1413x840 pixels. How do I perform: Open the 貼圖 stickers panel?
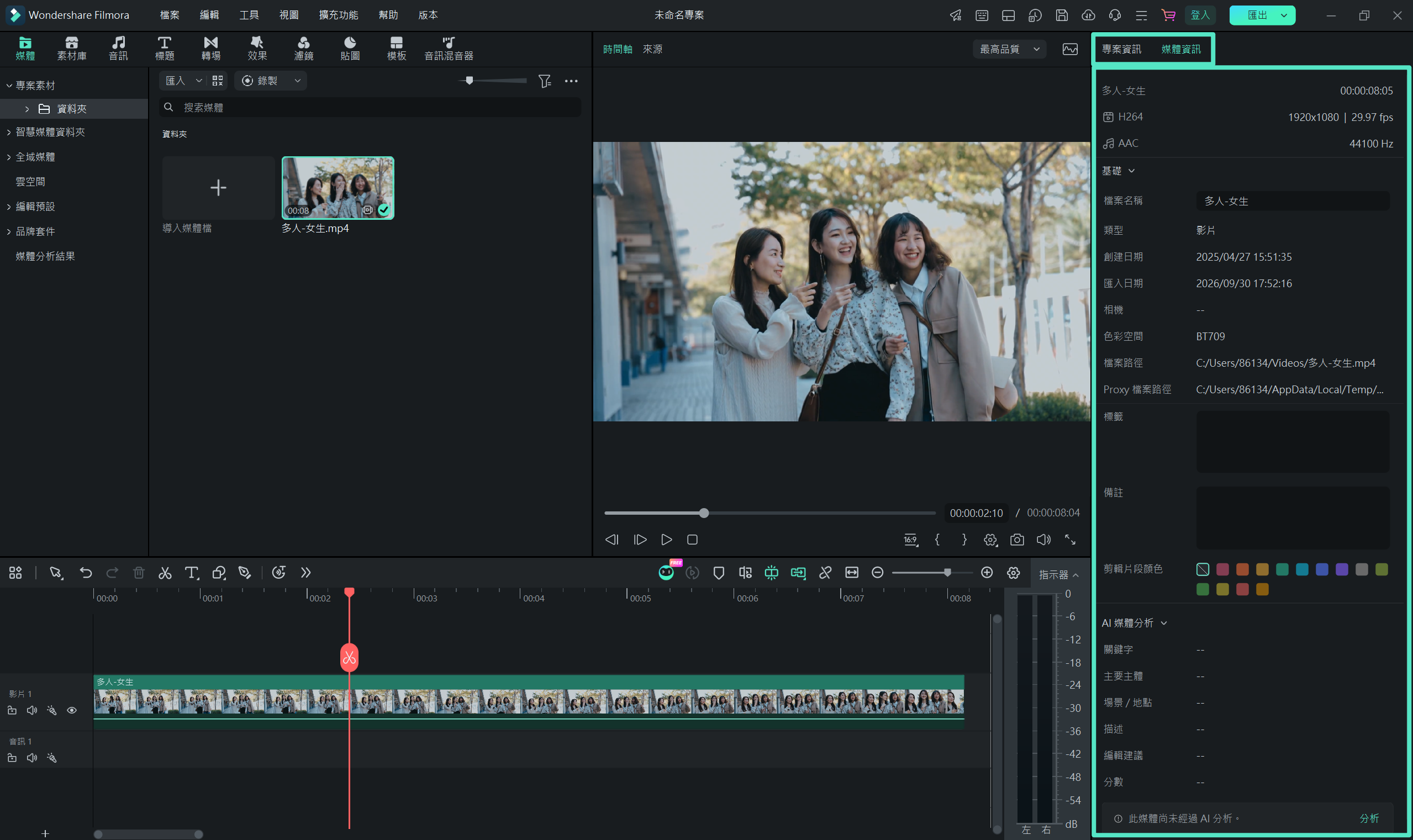[350, 48]
